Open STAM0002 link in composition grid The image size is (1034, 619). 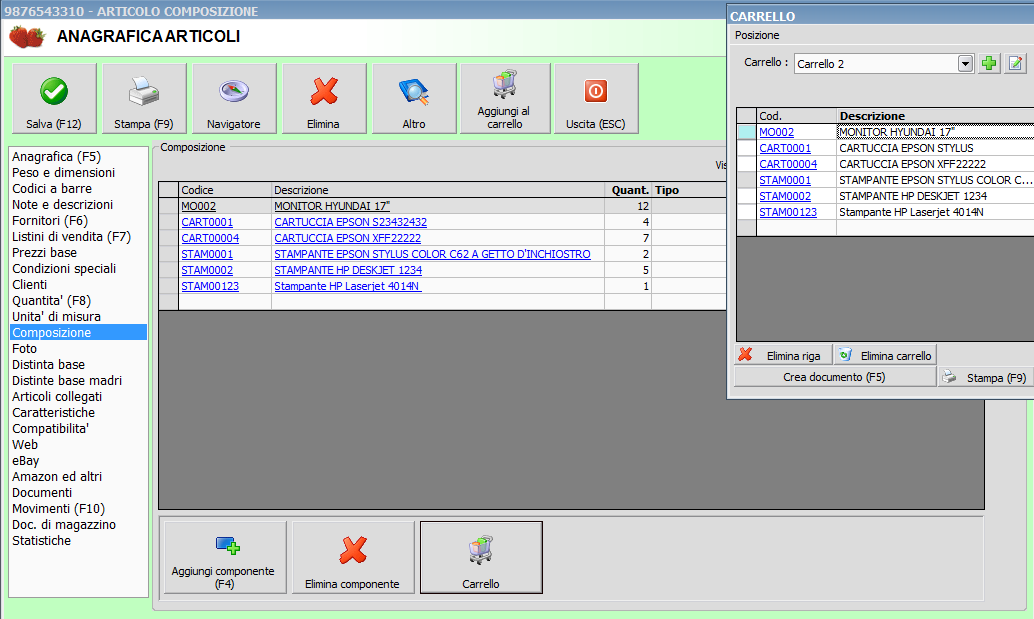207,270
